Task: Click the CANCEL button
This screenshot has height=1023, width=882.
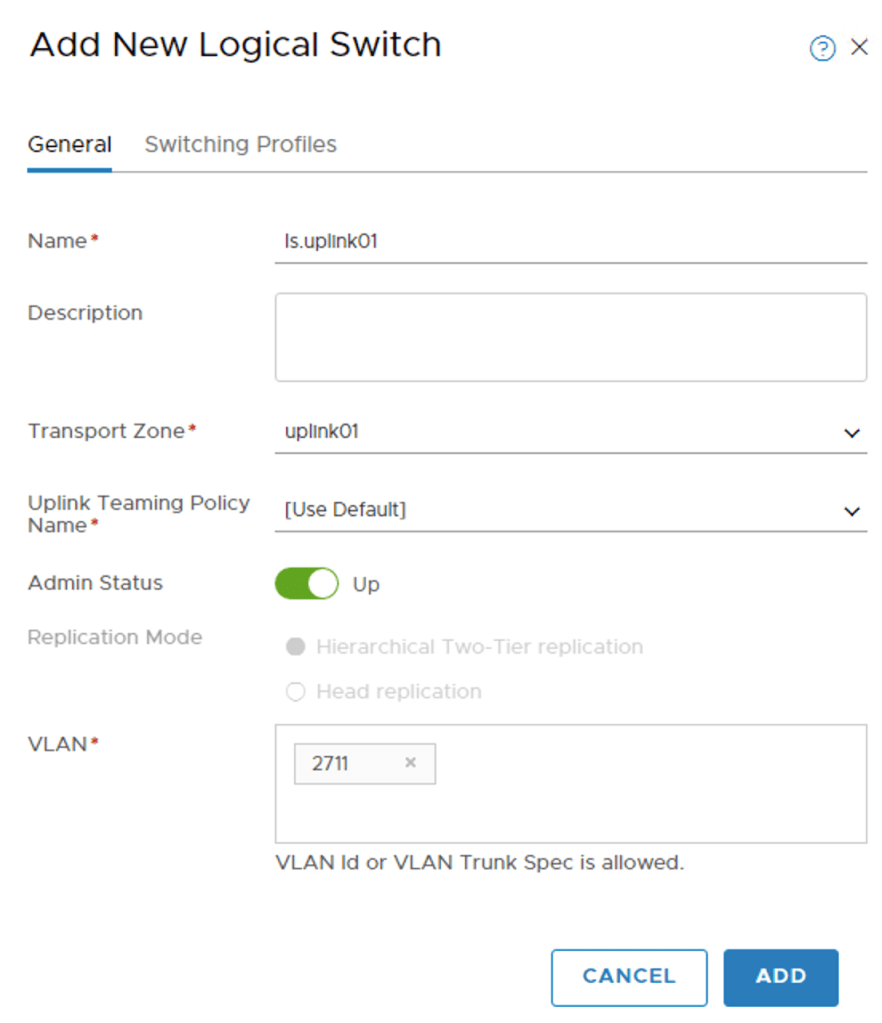Action: pyautogui.click(x=629, y=976)
